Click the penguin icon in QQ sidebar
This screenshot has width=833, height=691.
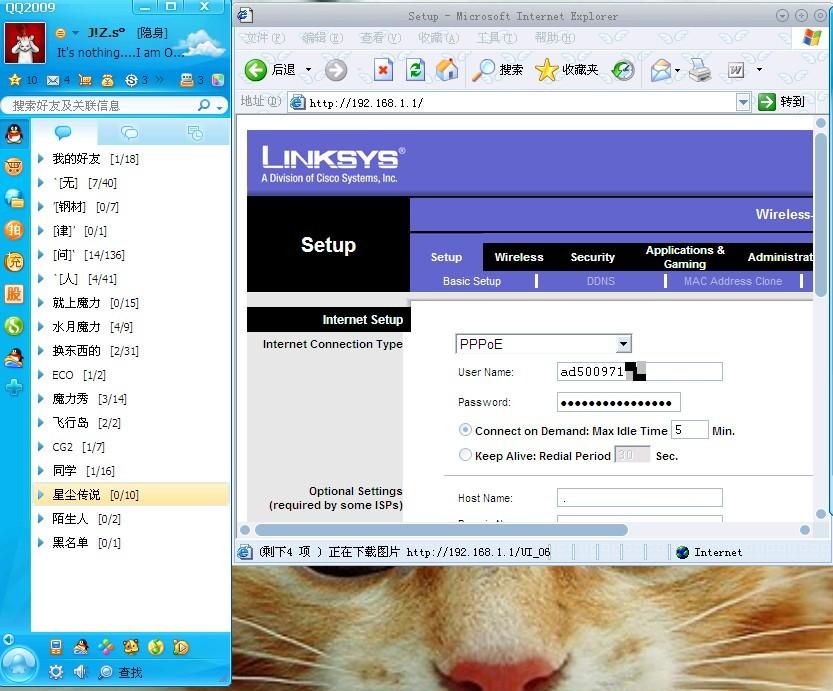click(14, 134)
